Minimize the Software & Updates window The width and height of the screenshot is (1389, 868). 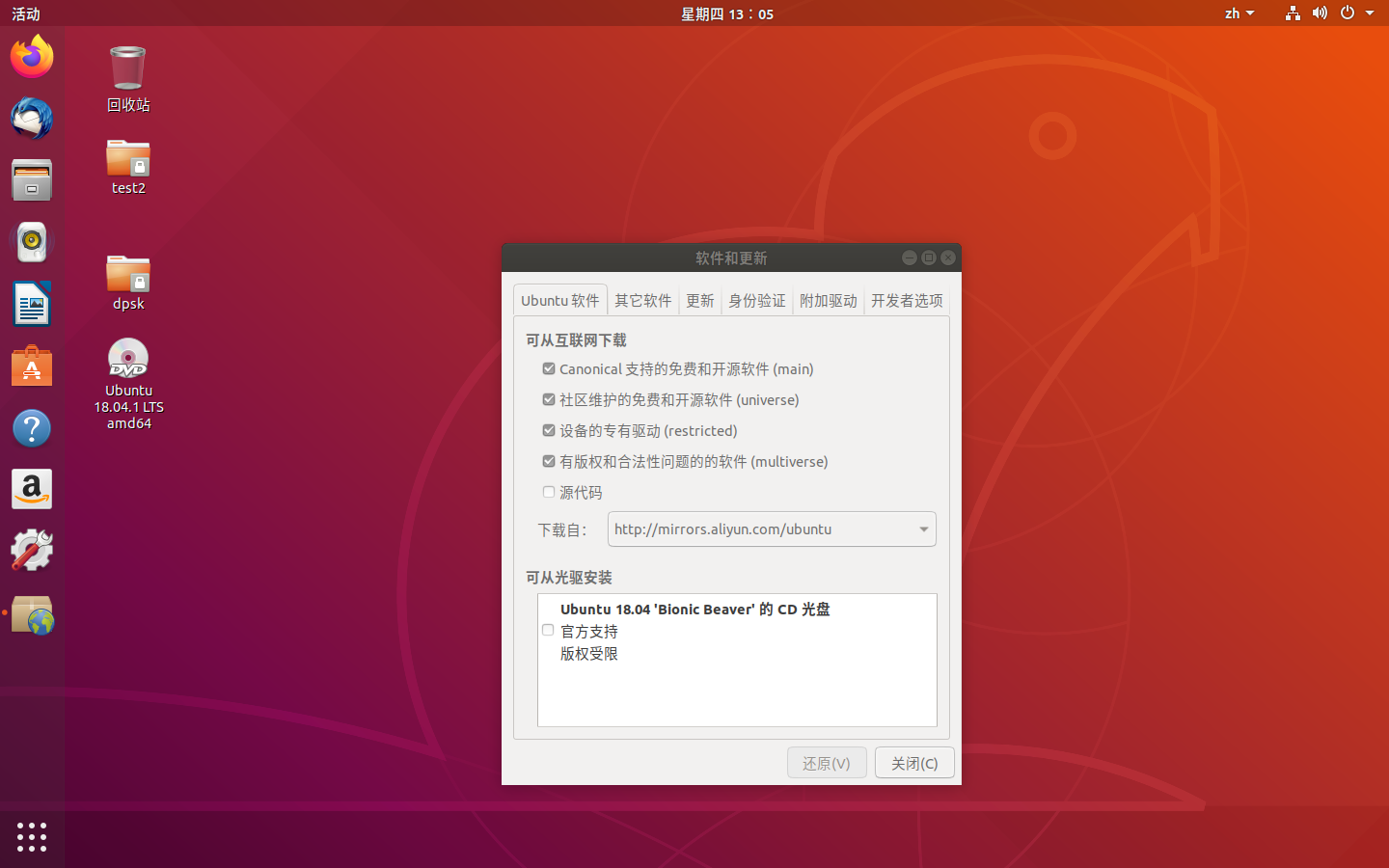pyautogui.click(x=909, y=258)
